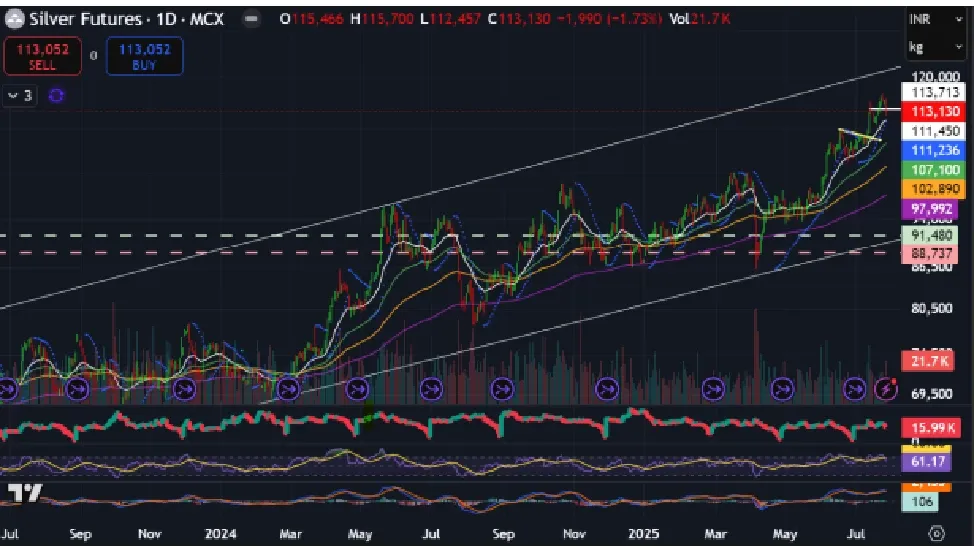
Task: Click the 2024 label on time axis
Action: tap(221, 534)
